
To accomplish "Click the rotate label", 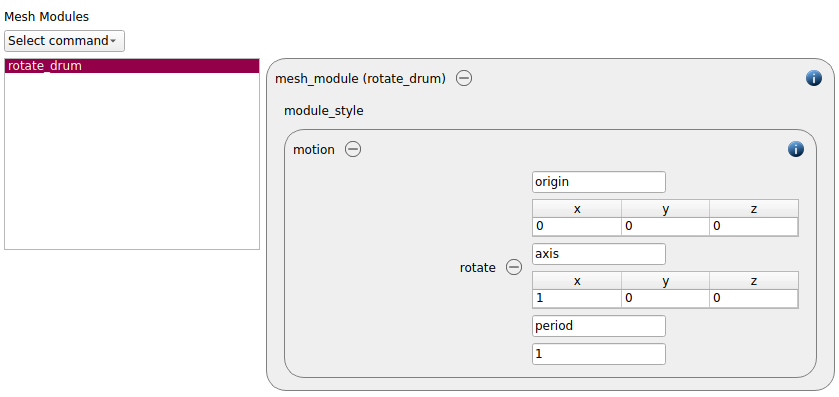I will [x=477, y=268].
